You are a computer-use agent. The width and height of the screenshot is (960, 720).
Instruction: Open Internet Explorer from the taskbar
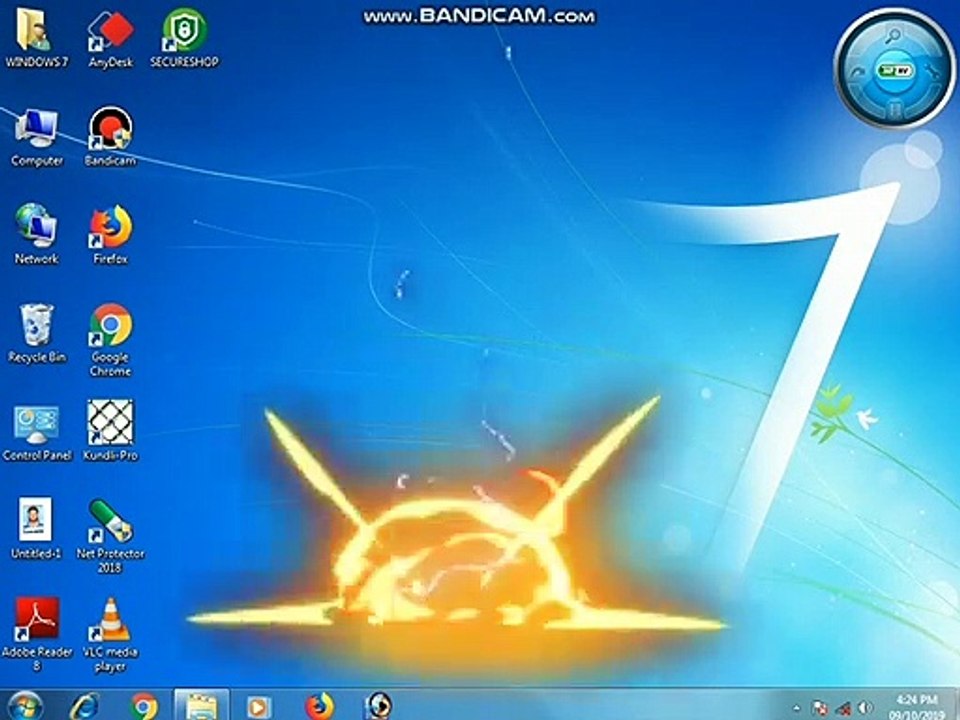84,707
